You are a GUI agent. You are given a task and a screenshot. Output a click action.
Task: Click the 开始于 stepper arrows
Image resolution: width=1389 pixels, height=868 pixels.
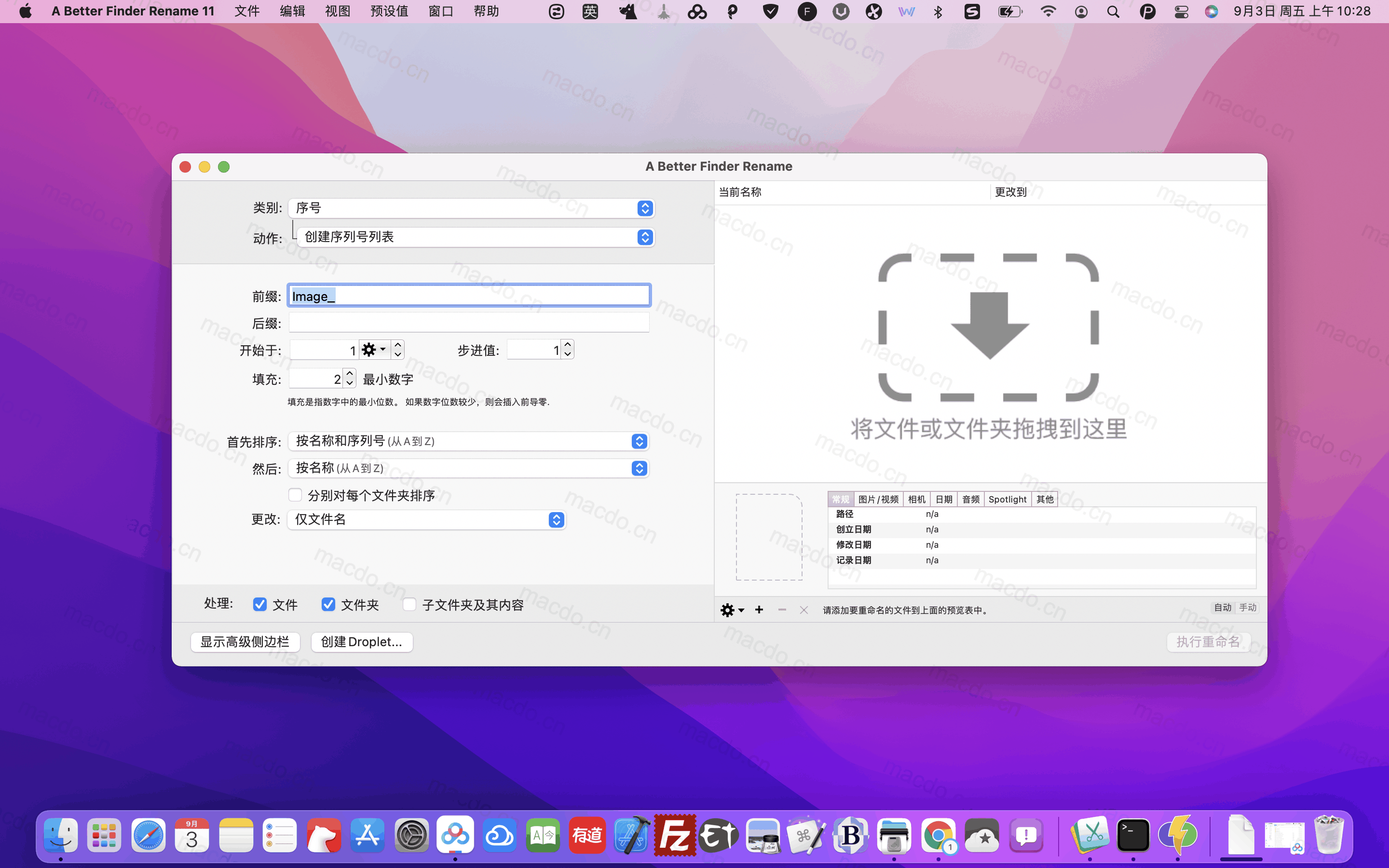[x=398, y=350]
